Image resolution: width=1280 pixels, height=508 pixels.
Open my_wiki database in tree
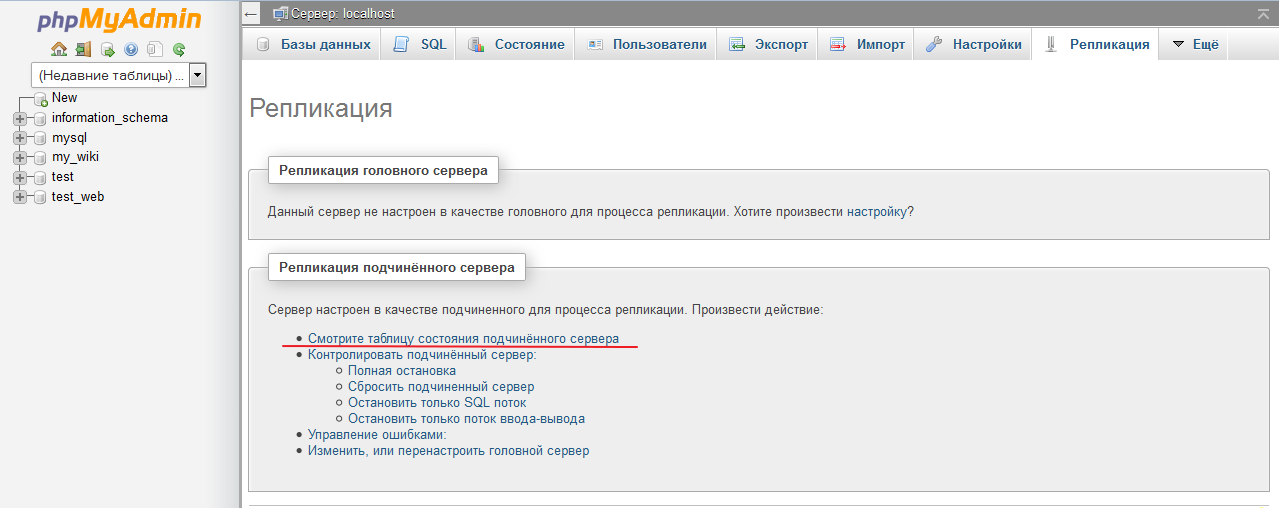pyautogui.click(x=75, y=157)
